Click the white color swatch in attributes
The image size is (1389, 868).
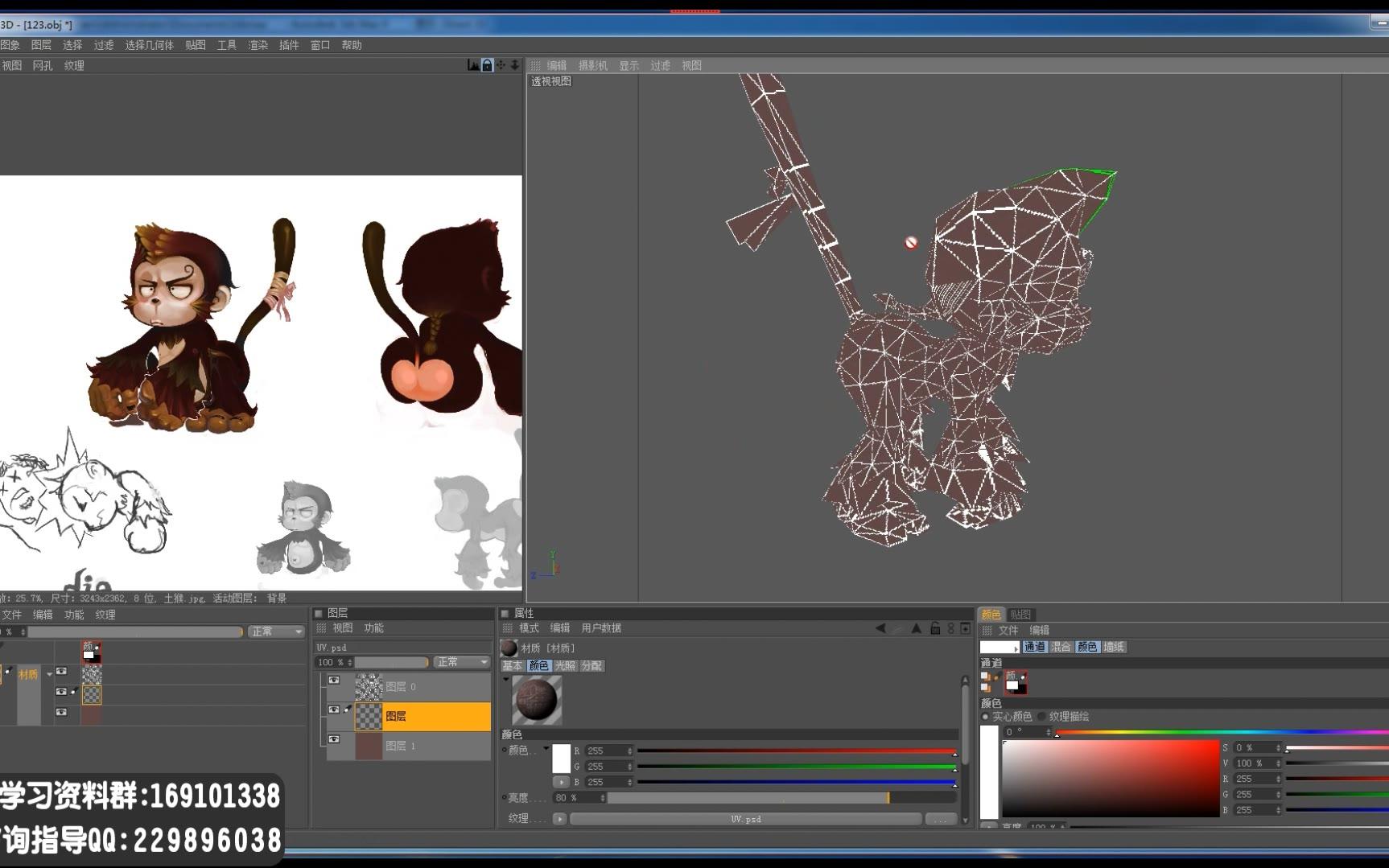(x=561, y=759)
